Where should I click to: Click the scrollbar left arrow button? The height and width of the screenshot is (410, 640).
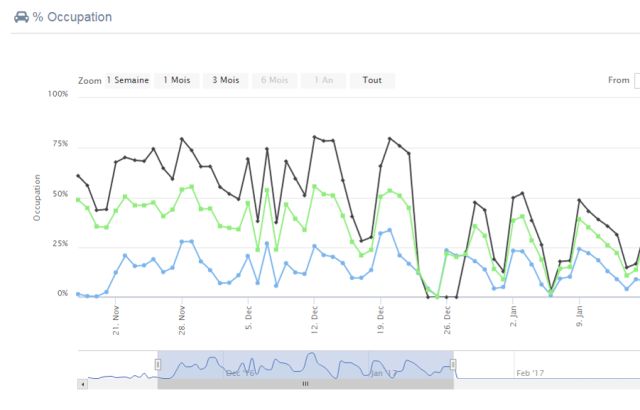[83, 383]
